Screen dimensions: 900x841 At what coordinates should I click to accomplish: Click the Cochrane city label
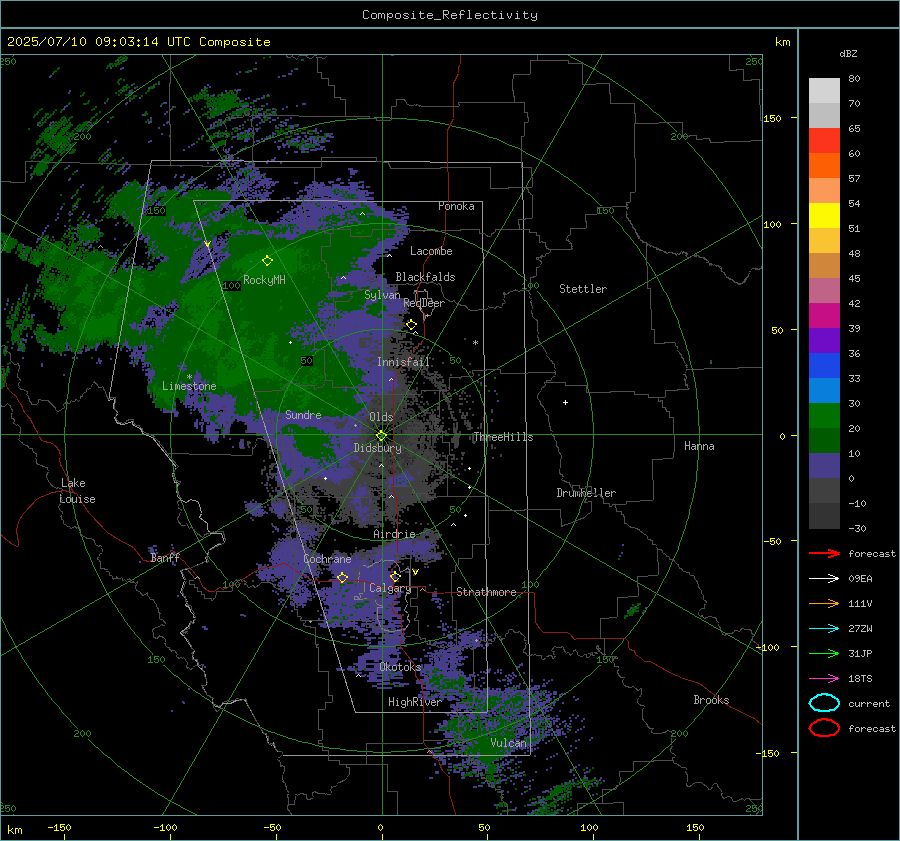point(327,559)
